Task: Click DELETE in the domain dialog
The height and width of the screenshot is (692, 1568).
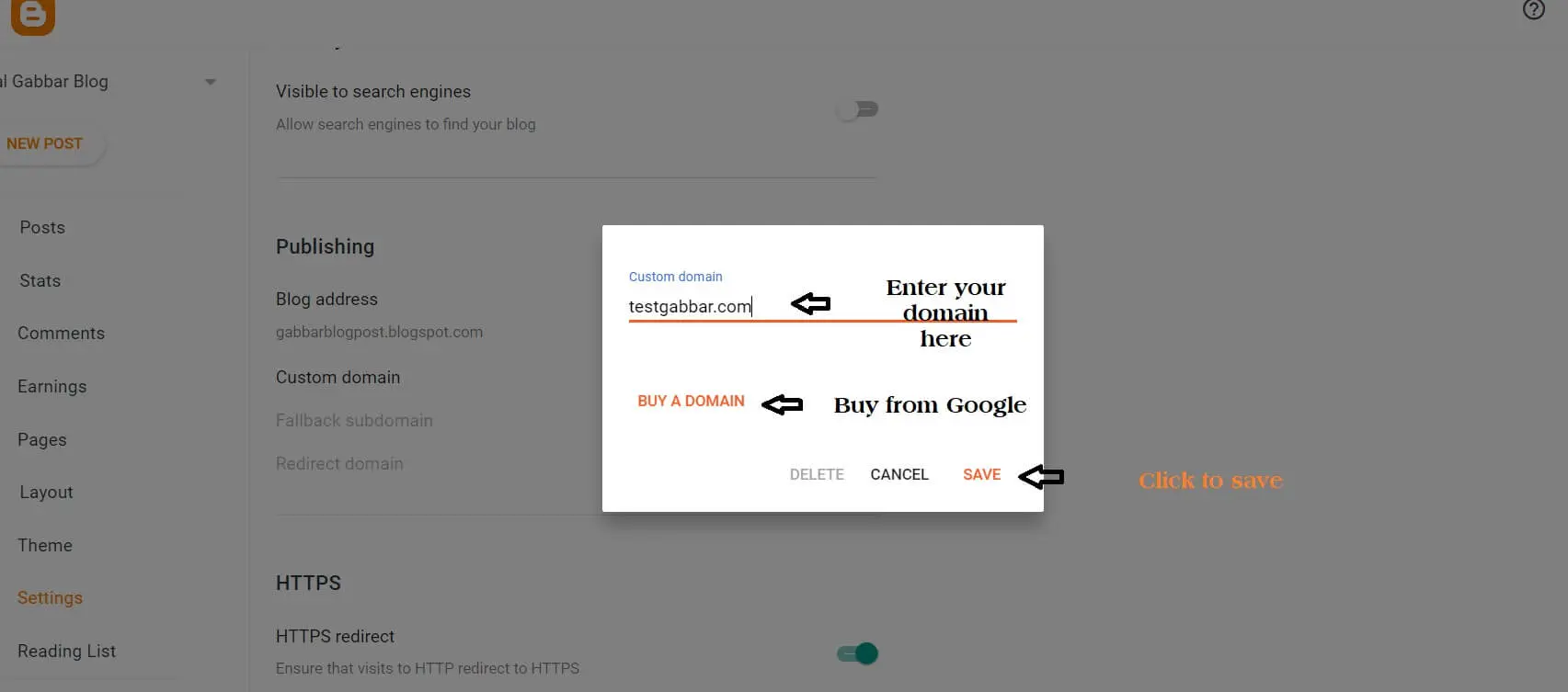Action: click(817, 474)
